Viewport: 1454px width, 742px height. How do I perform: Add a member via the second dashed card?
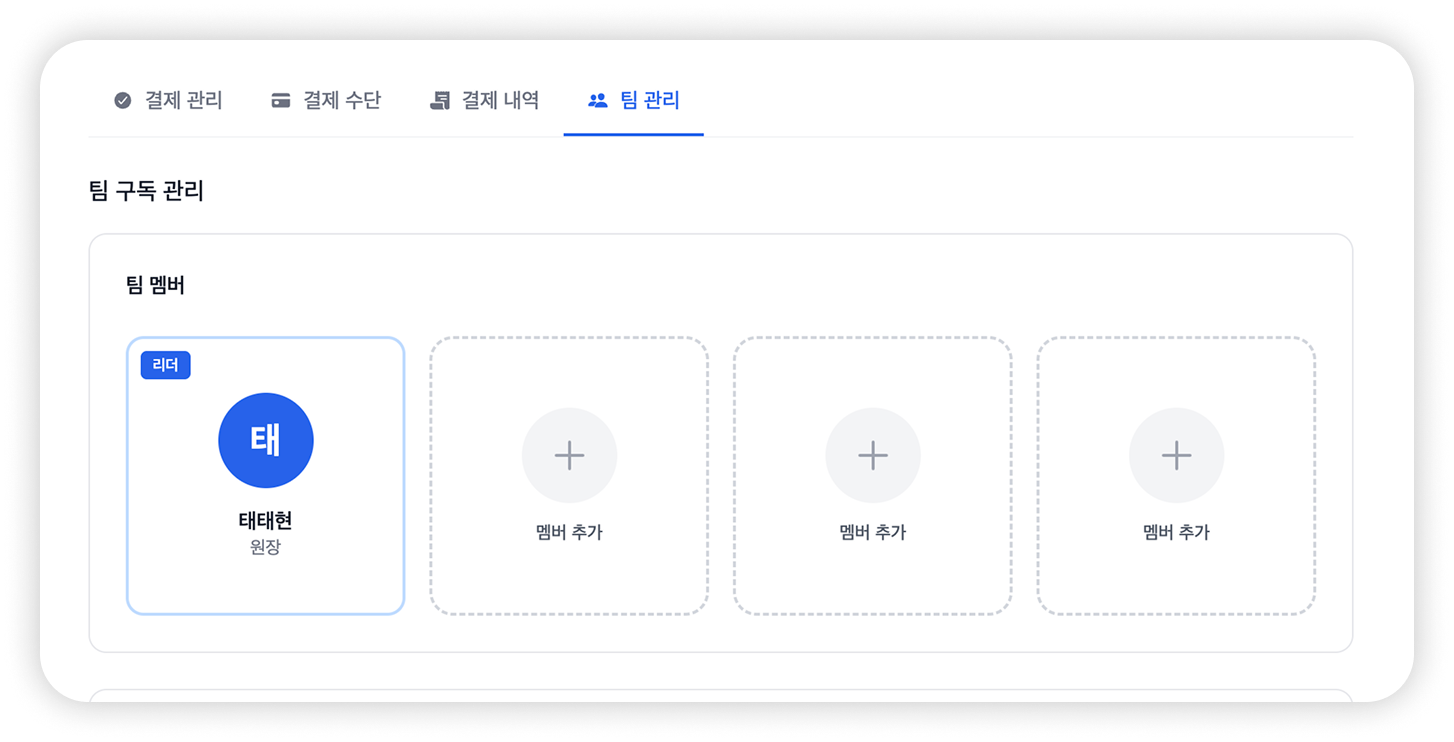[x=872, y=475]
